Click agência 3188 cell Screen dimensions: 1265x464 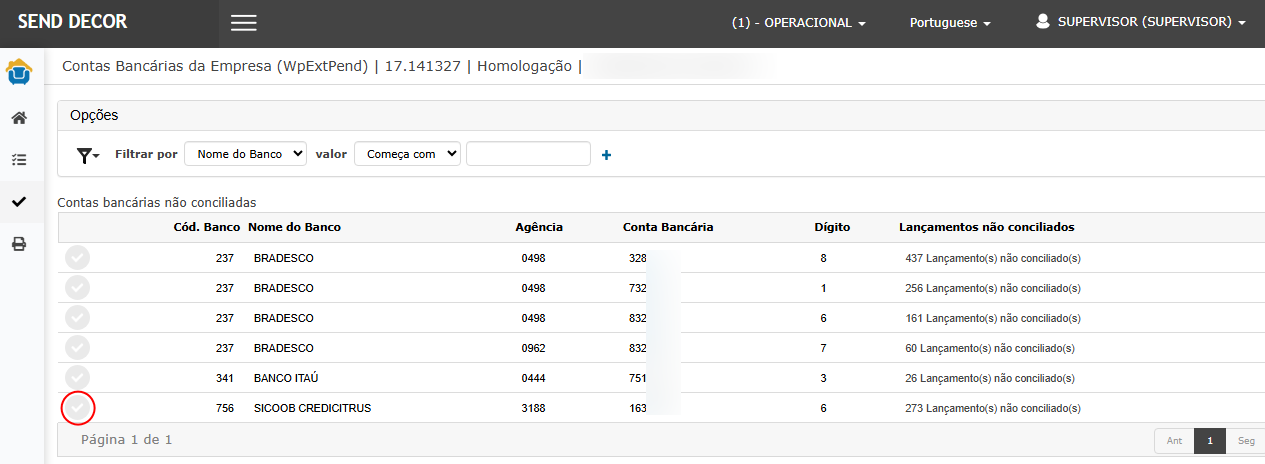(x=533, y=408)
